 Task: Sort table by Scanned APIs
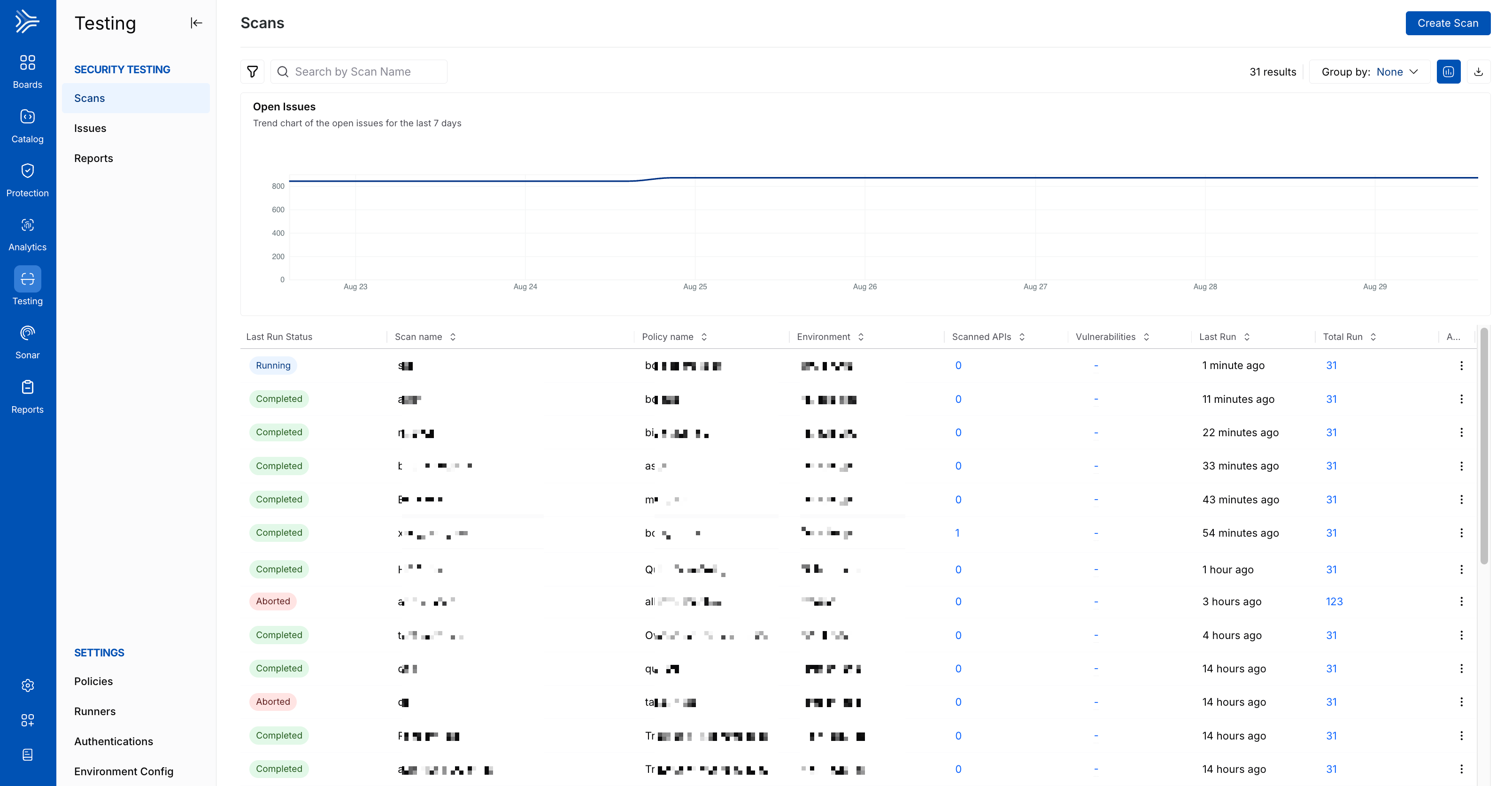pos(1022,336)
